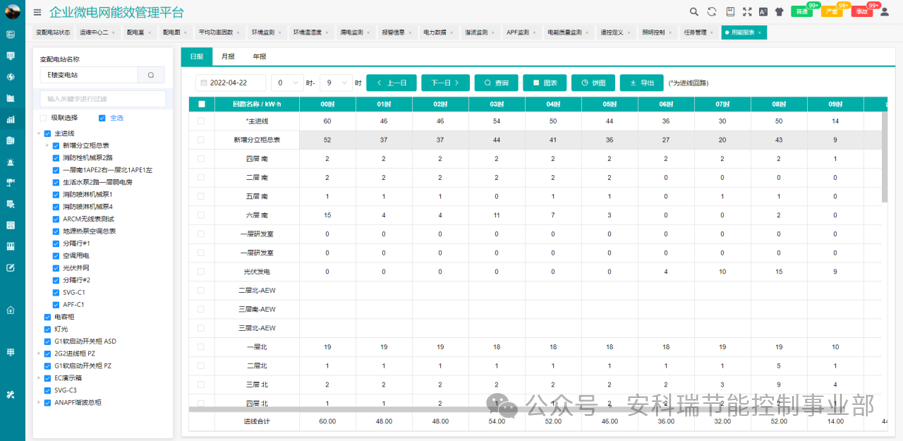Click the save disk icon in the header

[x=730, y=12]
